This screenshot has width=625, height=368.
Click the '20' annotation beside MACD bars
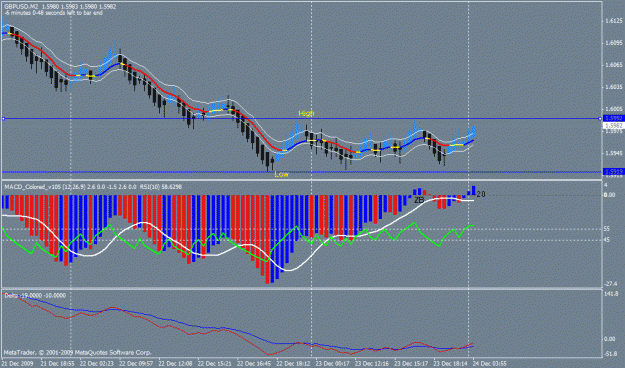pyautogui.click(x=481, y=194)
